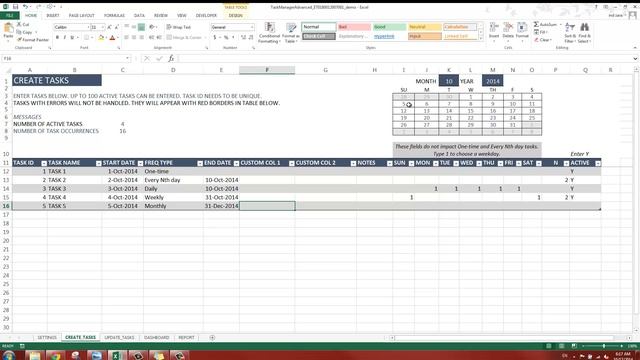The width and height of the screenshot is (640, 360).
Task: Click the formula bar input
Action: [404, 58]
